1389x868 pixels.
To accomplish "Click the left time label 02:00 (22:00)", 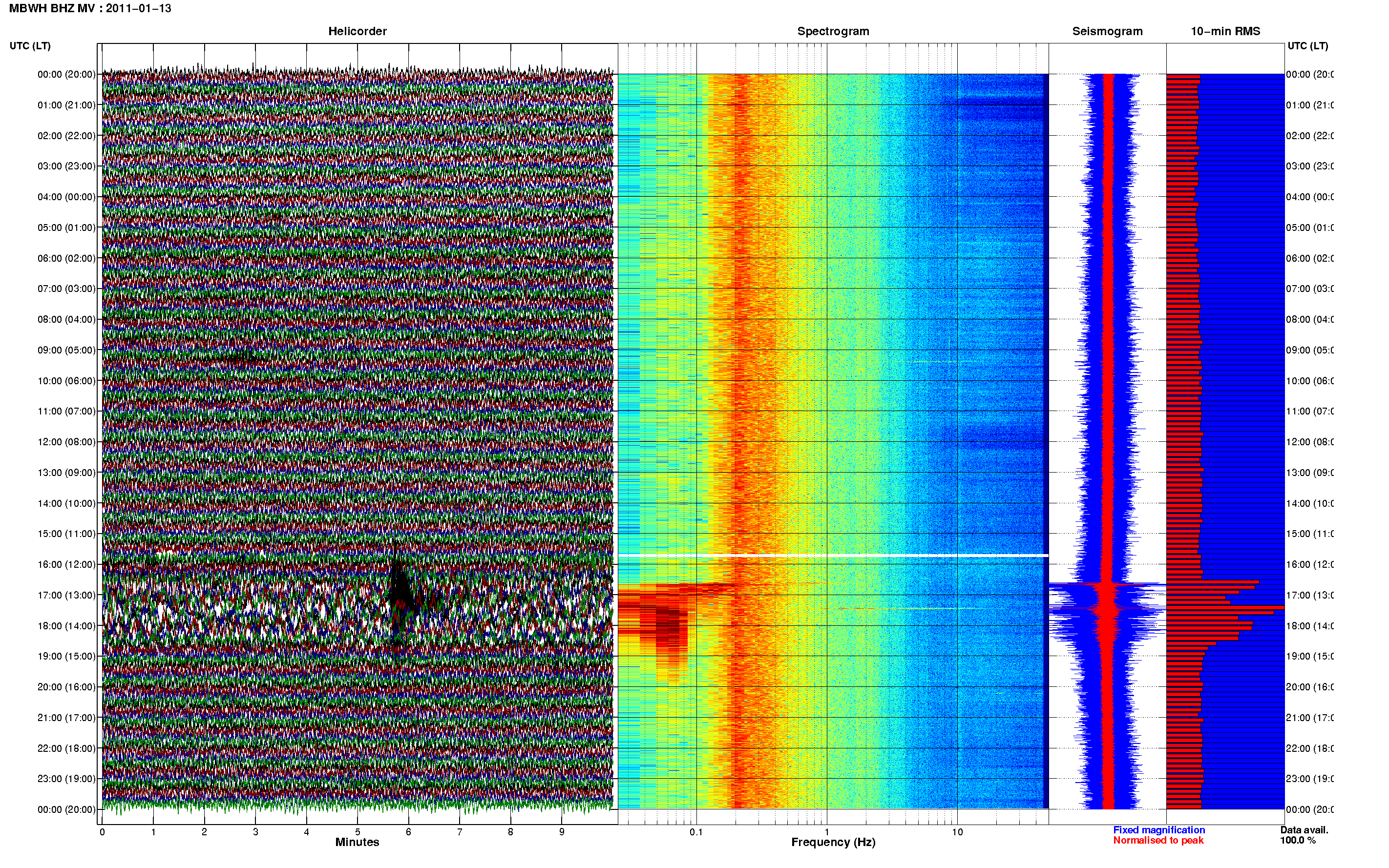I will pyautogui.click(x=66, y=136).
